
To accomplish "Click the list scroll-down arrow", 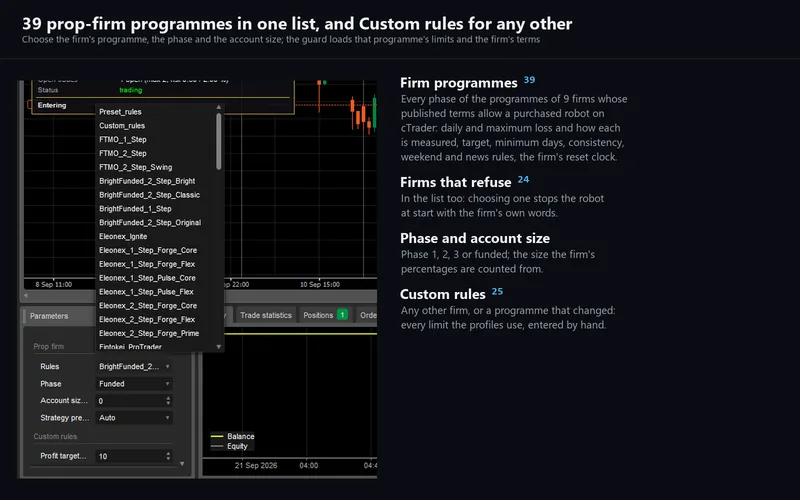I will (x=219, y=346).
